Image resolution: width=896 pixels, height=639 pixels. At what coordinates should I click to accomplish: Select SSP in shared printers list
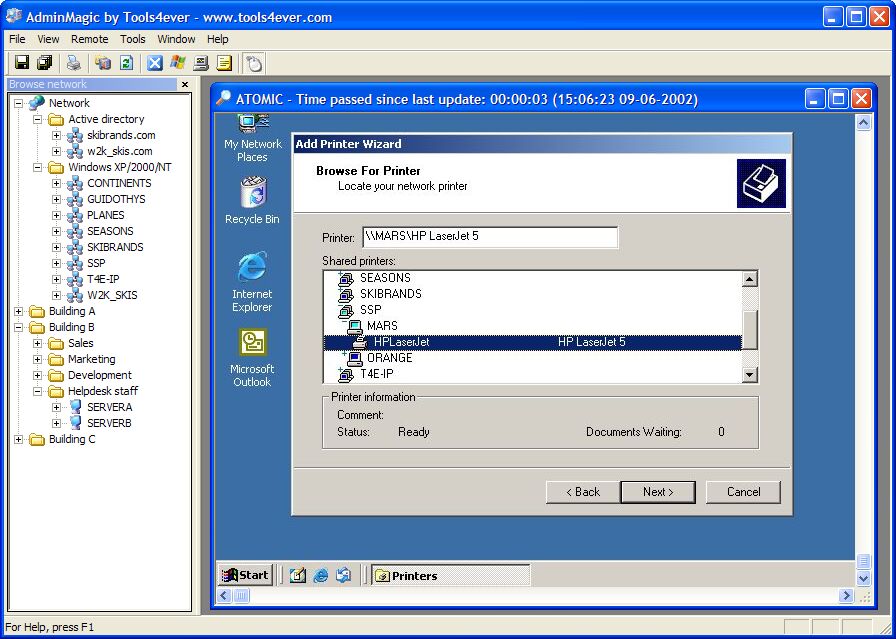tap(370, 310)
